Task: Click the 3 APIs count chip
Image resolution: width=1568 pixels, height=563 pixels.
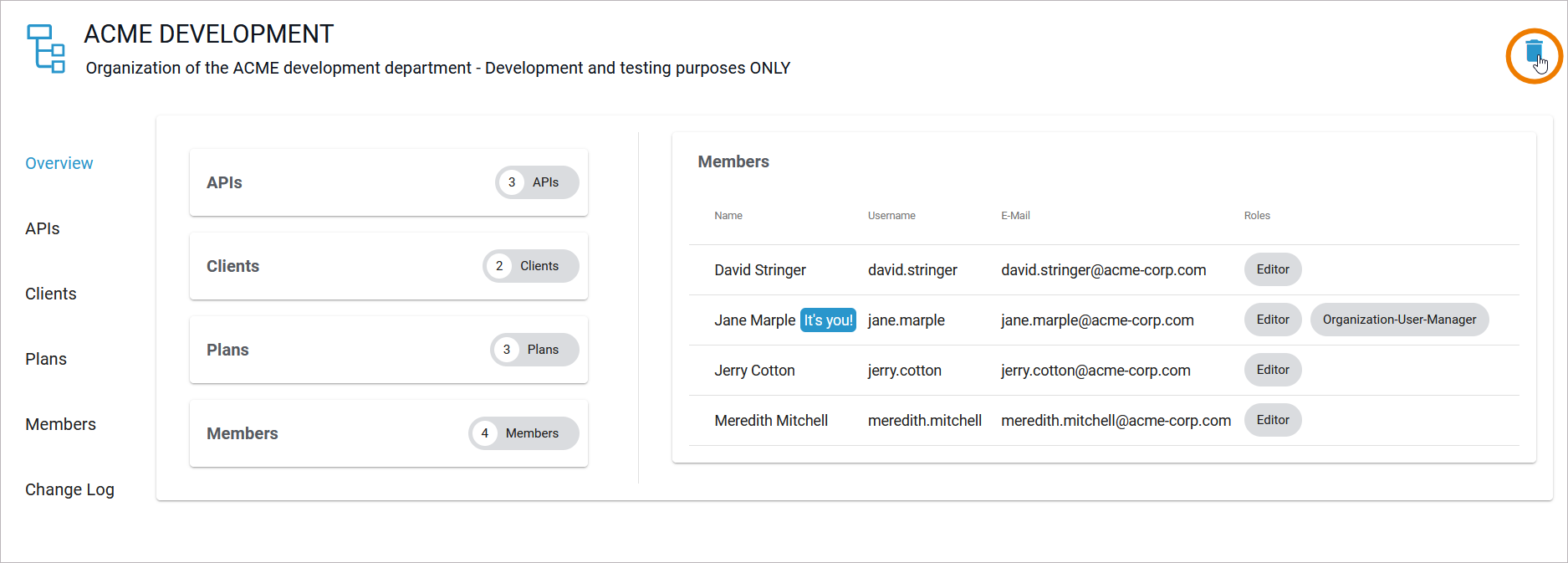Action: point(536,182)
